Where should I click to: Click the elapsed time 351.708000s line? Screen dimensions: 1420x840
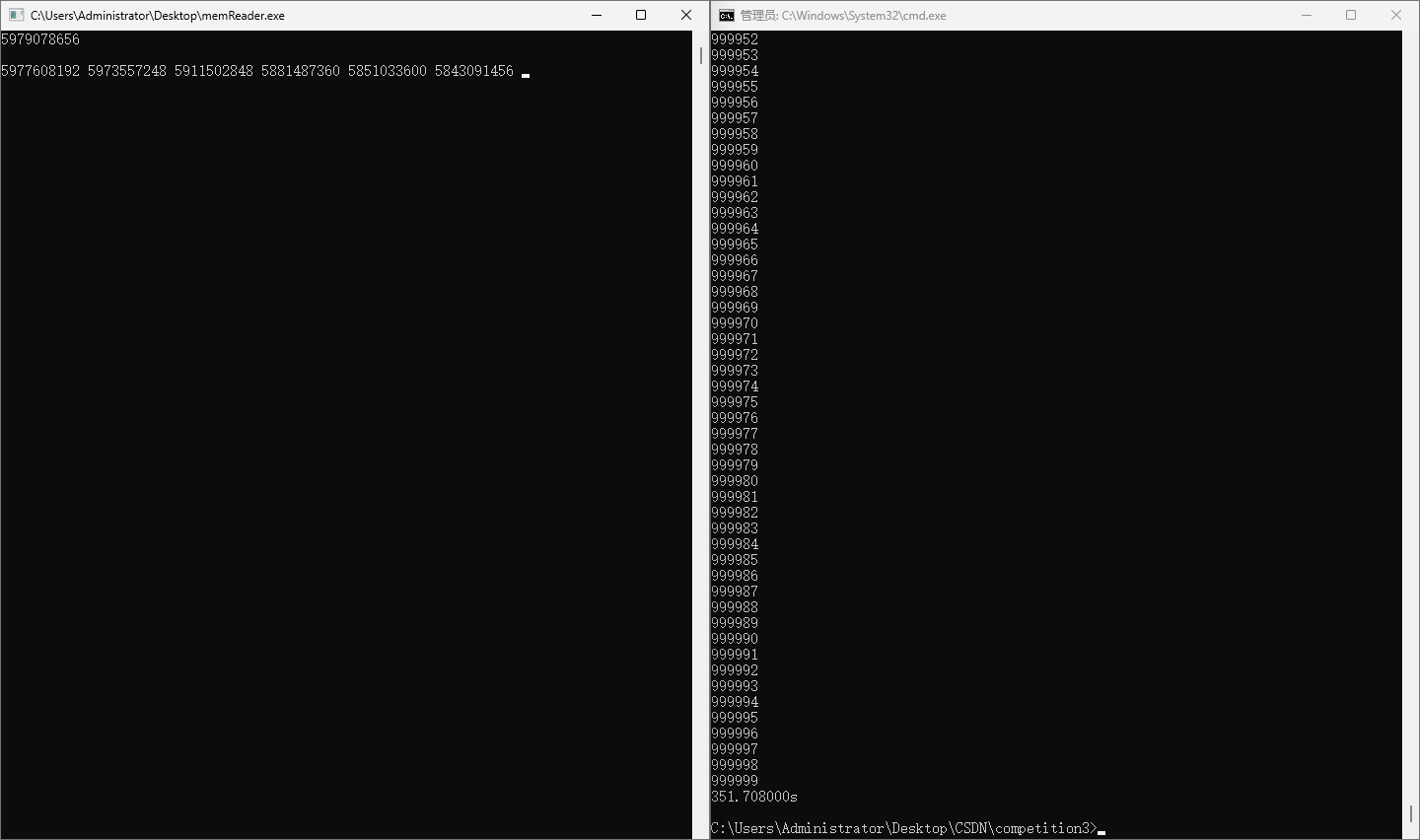pos(754,797)
